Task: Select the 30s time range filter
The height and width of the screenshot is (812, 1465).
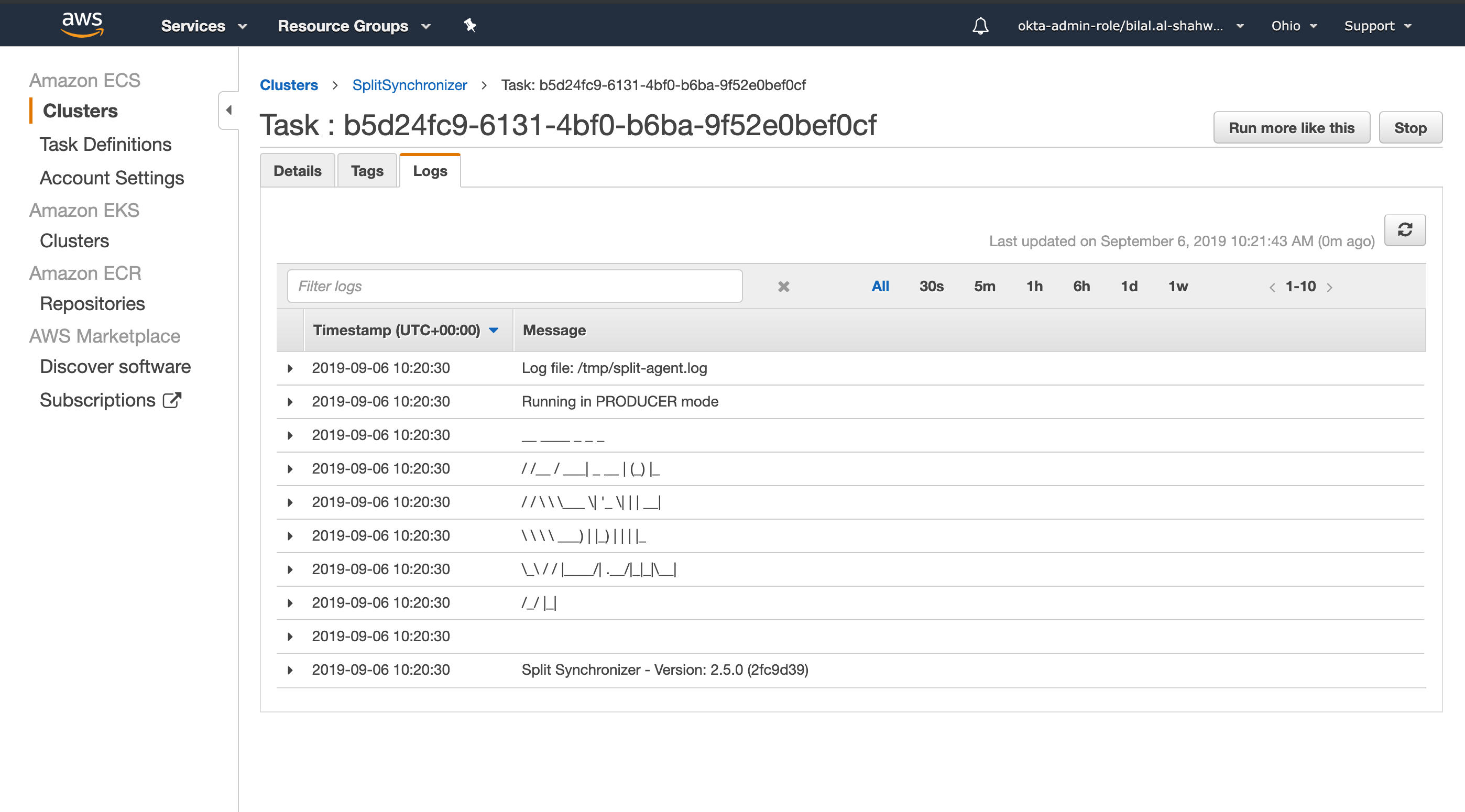Action: pos(931,287)
